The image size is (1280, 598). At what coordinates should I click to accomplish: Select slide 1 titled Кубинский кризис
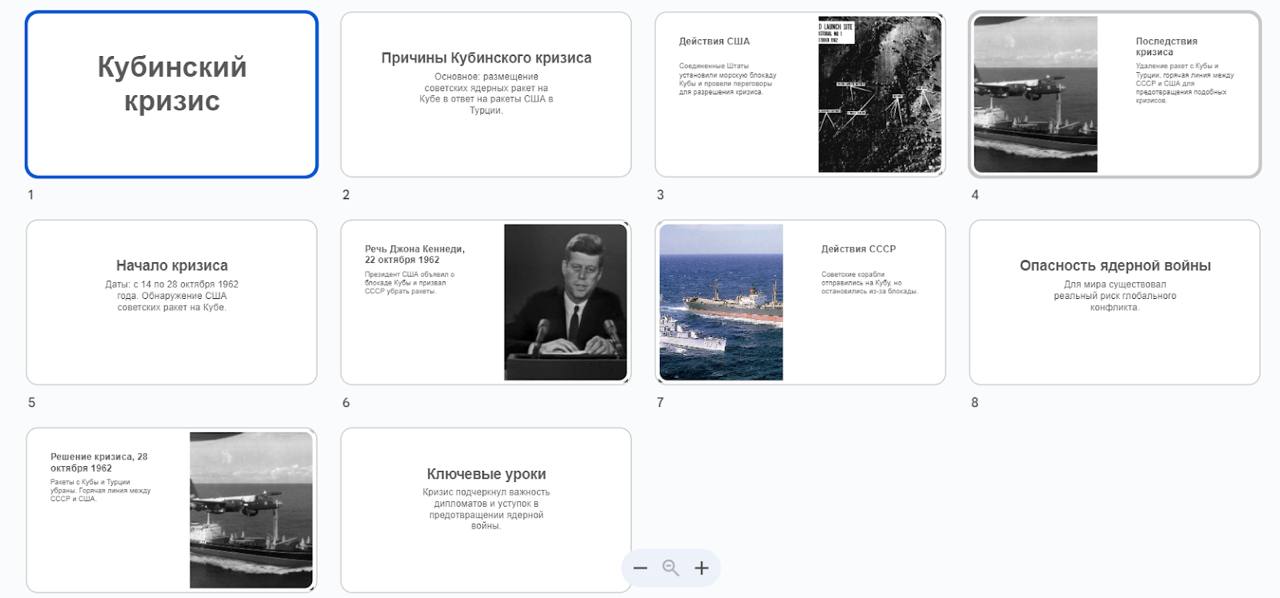click(171, 94)
